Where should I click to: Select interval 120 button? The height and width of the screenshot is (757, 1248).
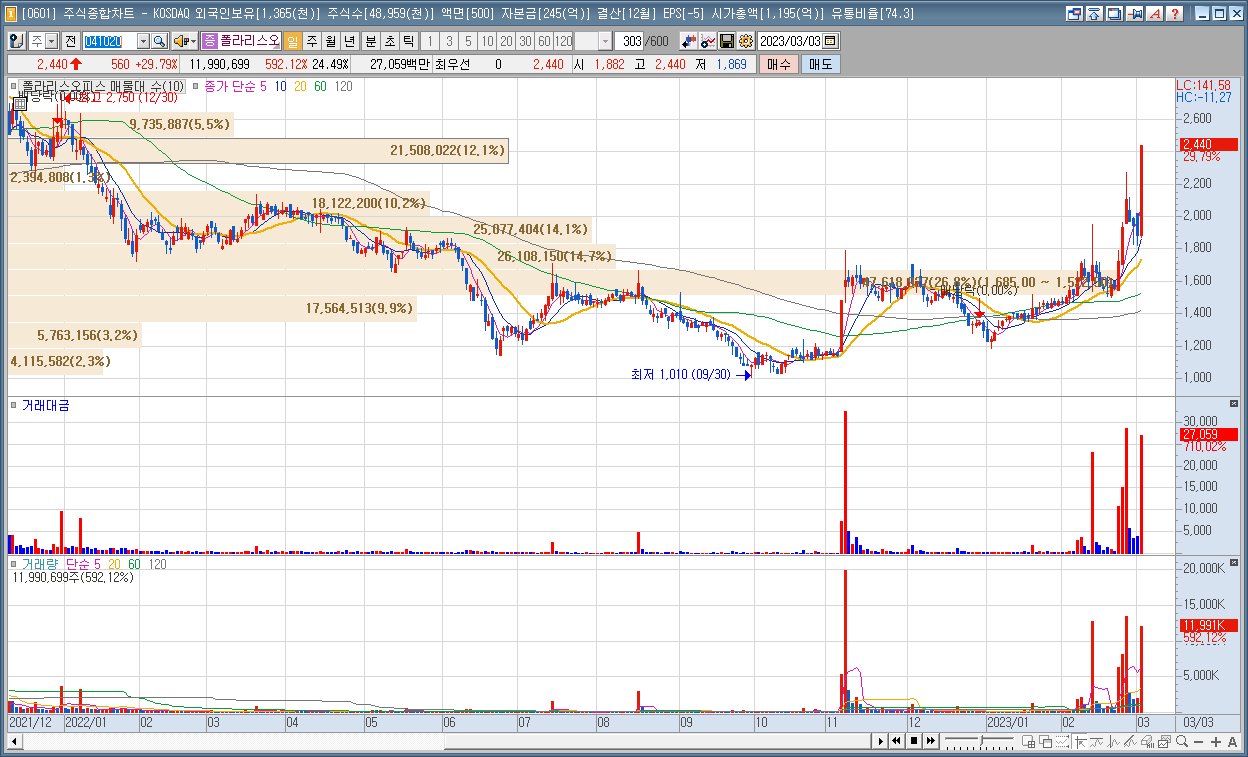[x=563, y=41]
